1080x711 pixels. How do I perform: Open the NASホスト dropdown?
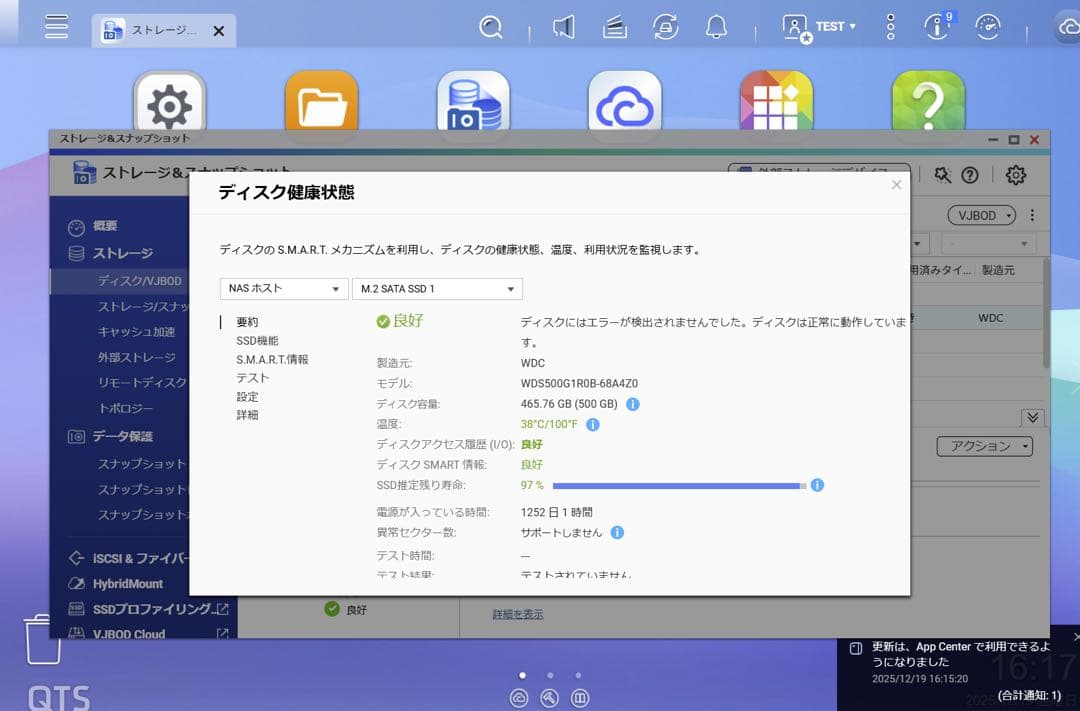tap(283, 288)
